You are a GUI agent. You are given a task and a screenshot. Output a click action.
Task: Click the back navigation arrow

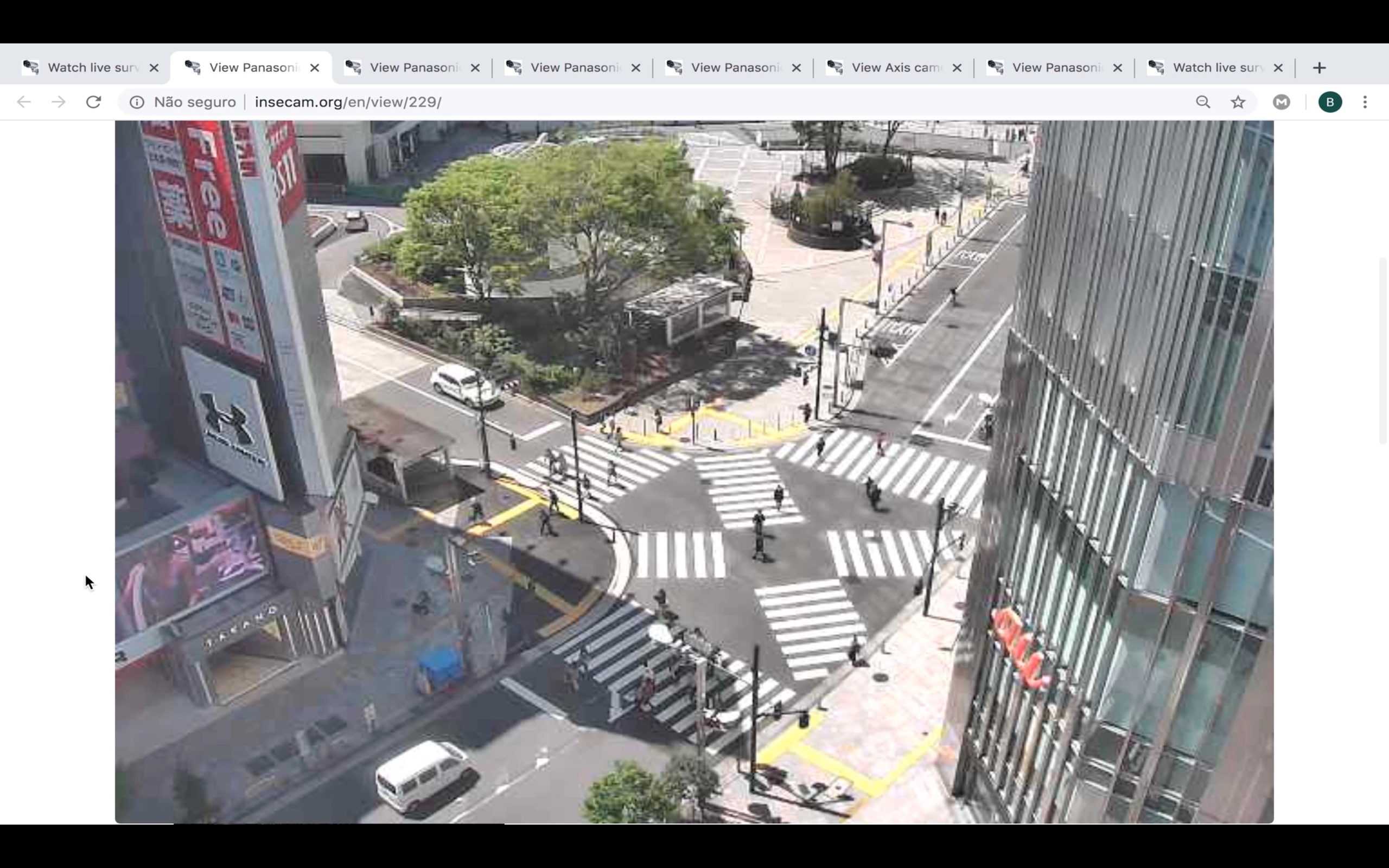23,102
